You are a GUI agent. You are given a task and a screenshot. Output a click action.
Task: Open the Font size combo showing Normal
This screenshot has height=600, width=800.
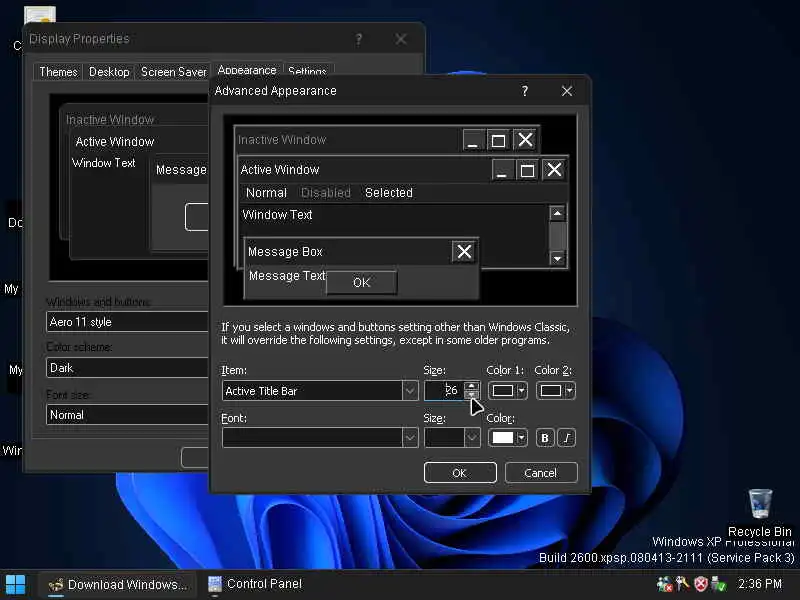(x=127, y=415)
